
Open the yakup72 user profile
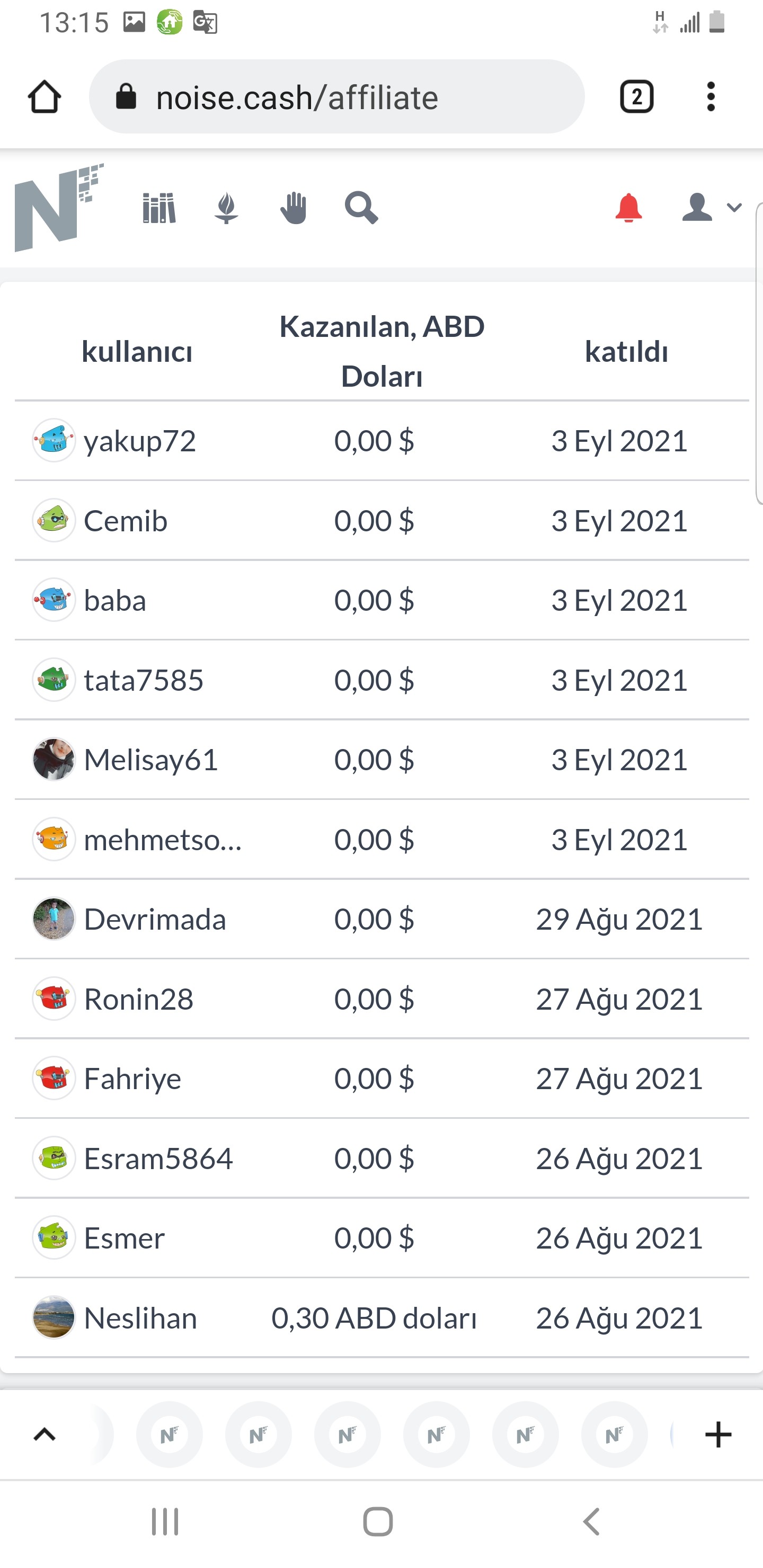pos(139,441)
